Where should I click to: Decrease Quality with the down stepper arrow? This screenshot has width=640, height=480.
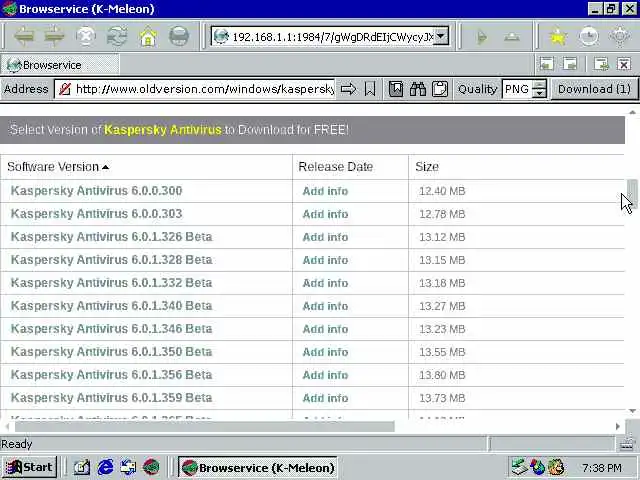[539, 93]
